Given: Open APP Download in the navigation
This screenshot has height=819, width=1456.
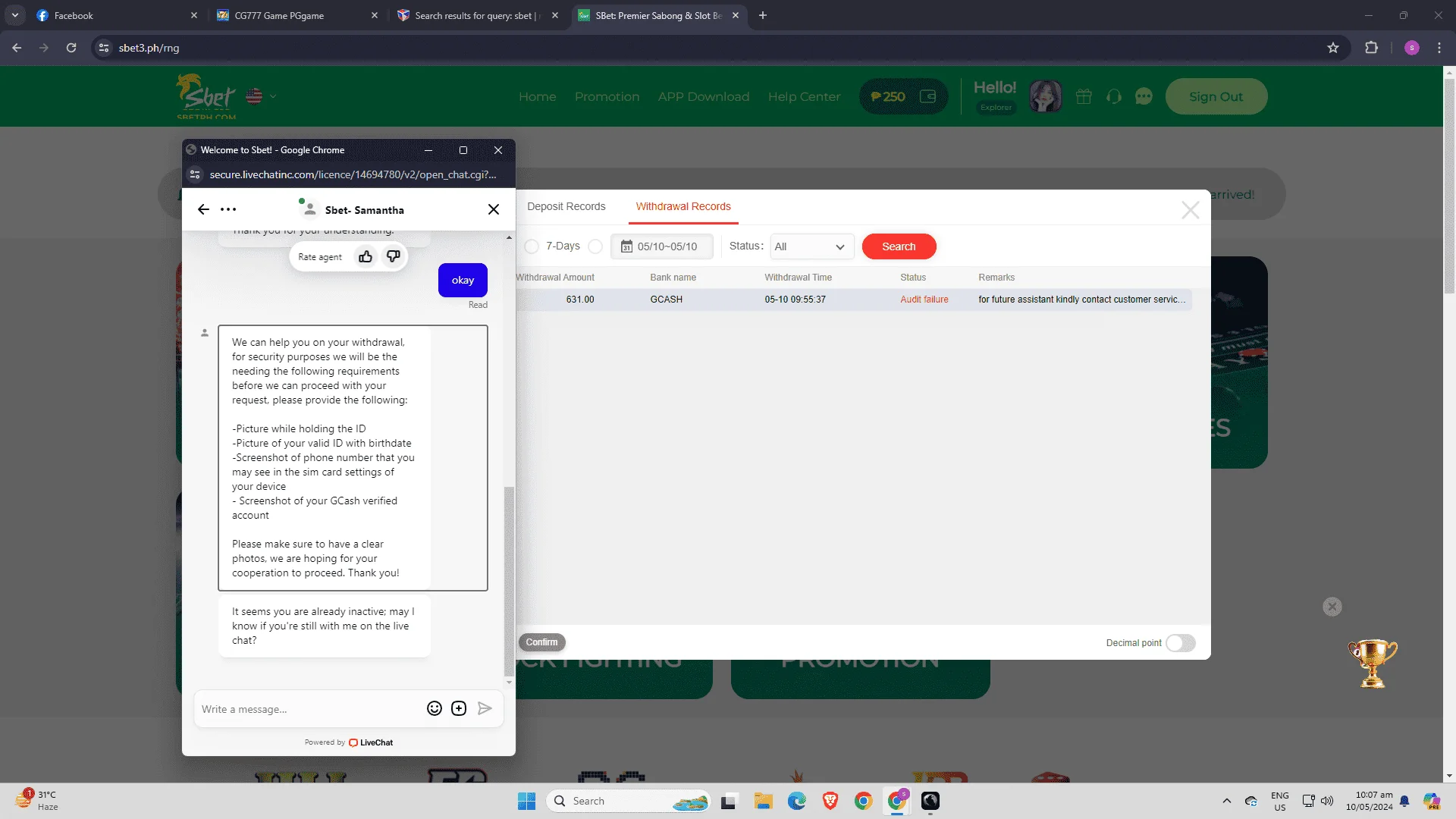Looking at the screenshot, I should tap(704, 96).
